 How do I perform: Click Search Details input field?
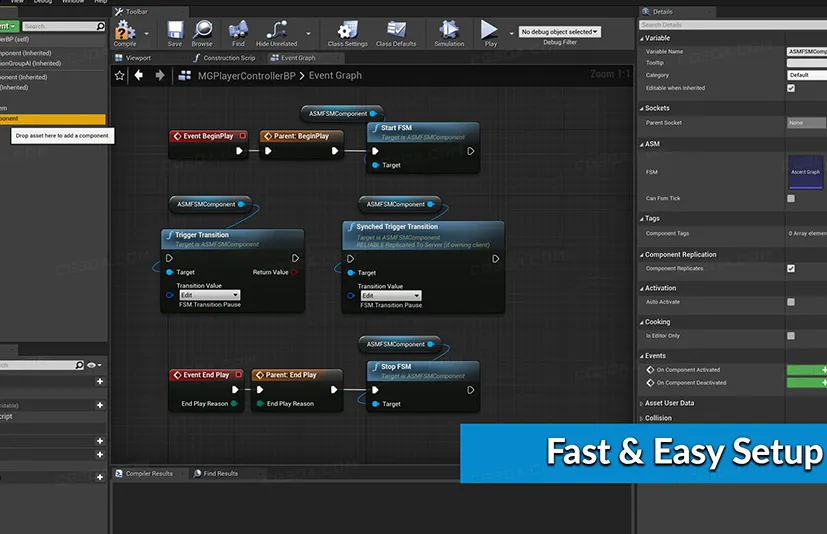click(733, 25)
